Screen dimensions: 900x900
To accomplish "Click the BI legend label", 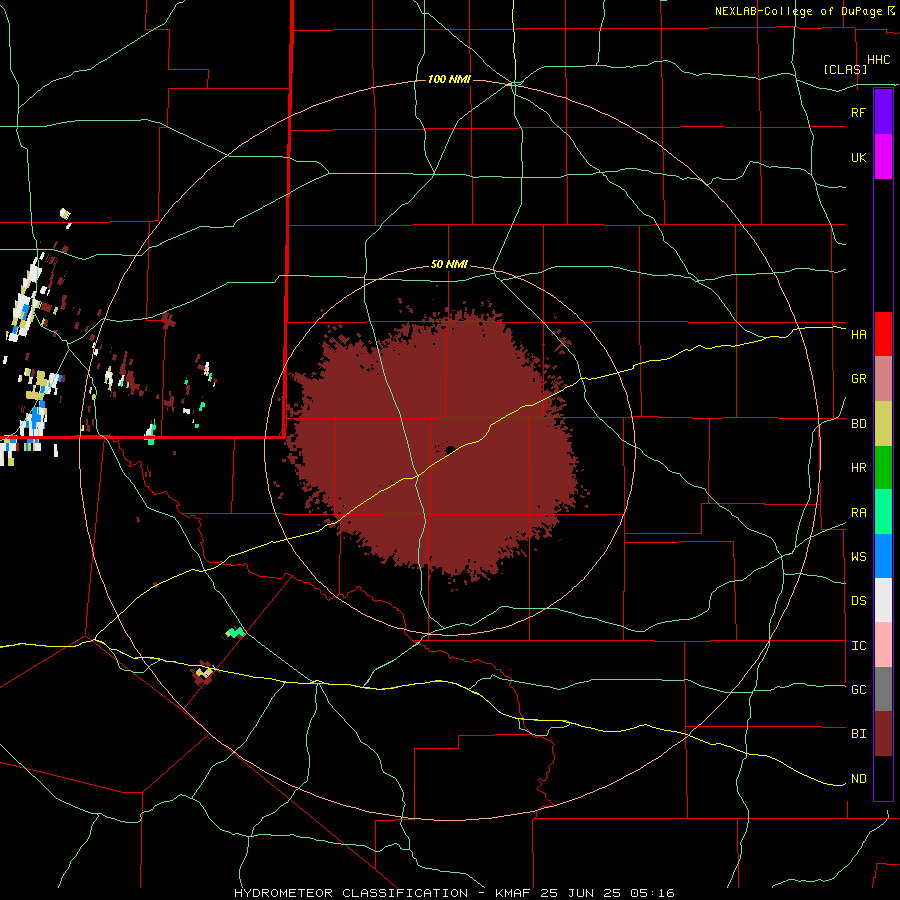I will click(858, 734).
